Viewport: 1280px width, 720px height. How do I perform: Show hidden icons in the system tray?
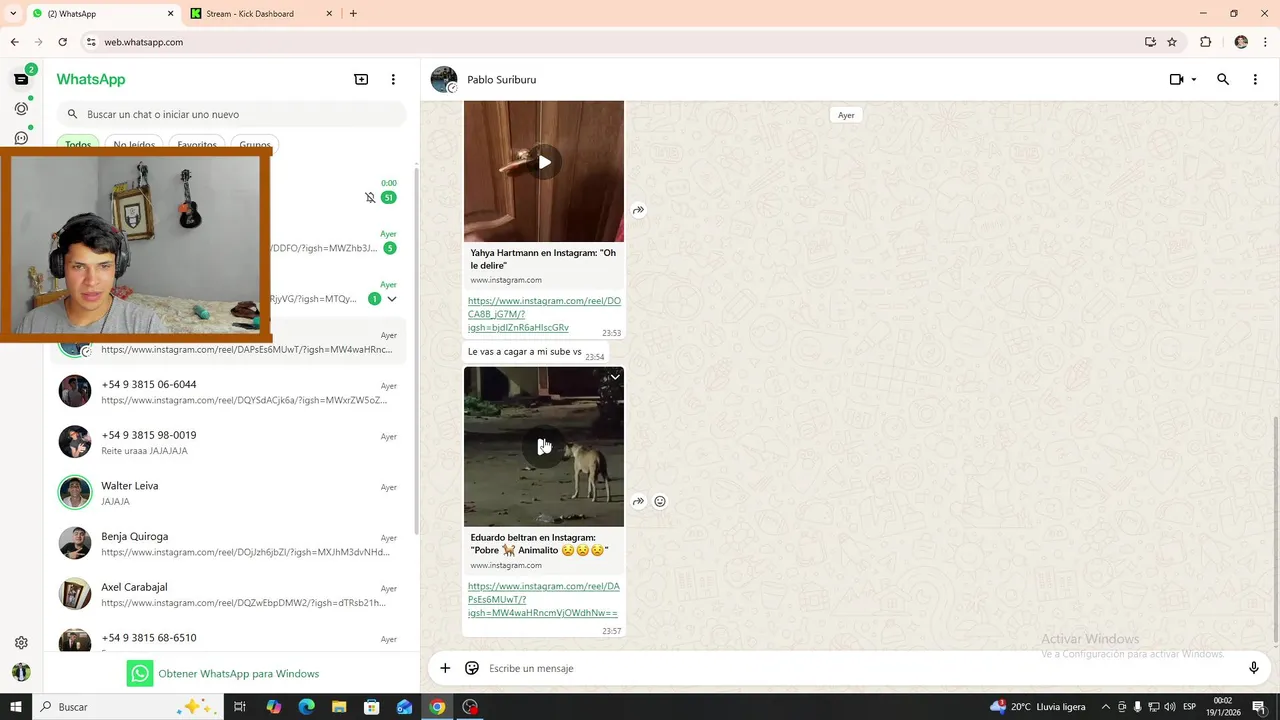1105,707
